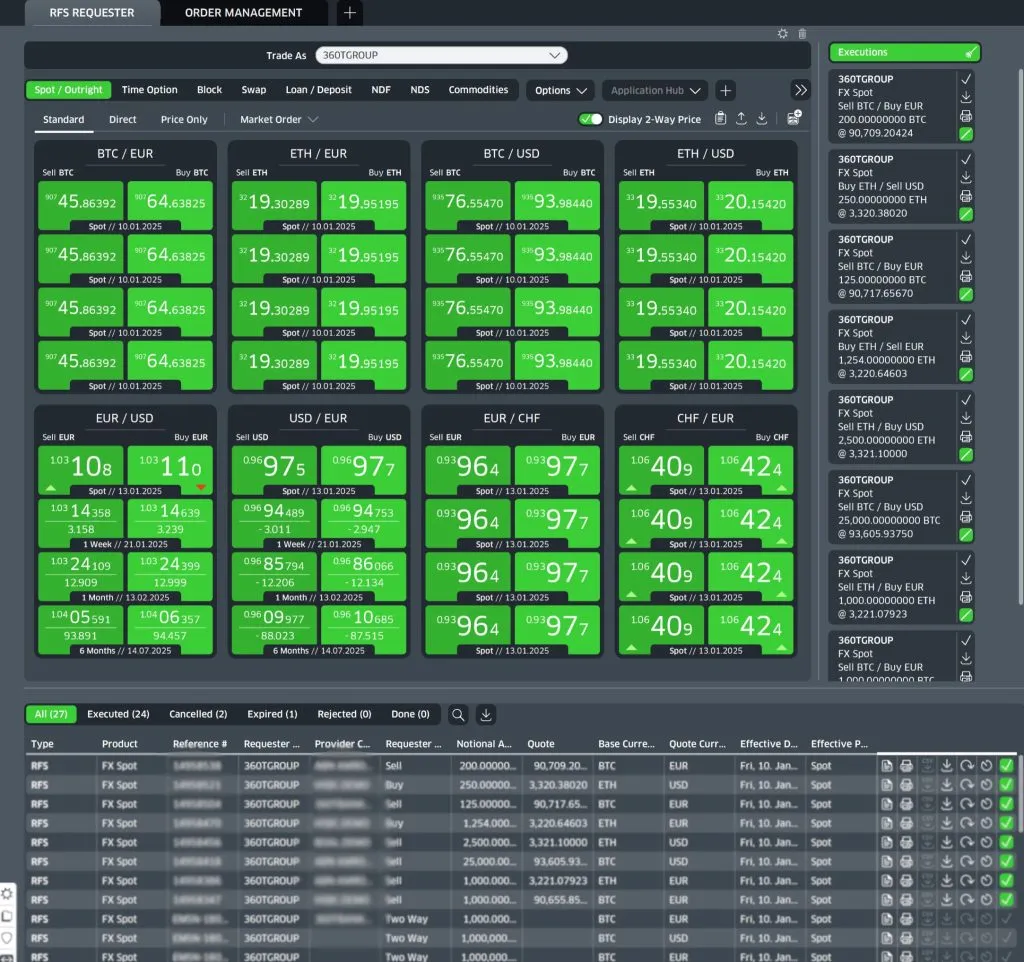Select the Expired (1) filter tab
The width and height of the screenshot is (1024, 962).
[x=272, y=714]
